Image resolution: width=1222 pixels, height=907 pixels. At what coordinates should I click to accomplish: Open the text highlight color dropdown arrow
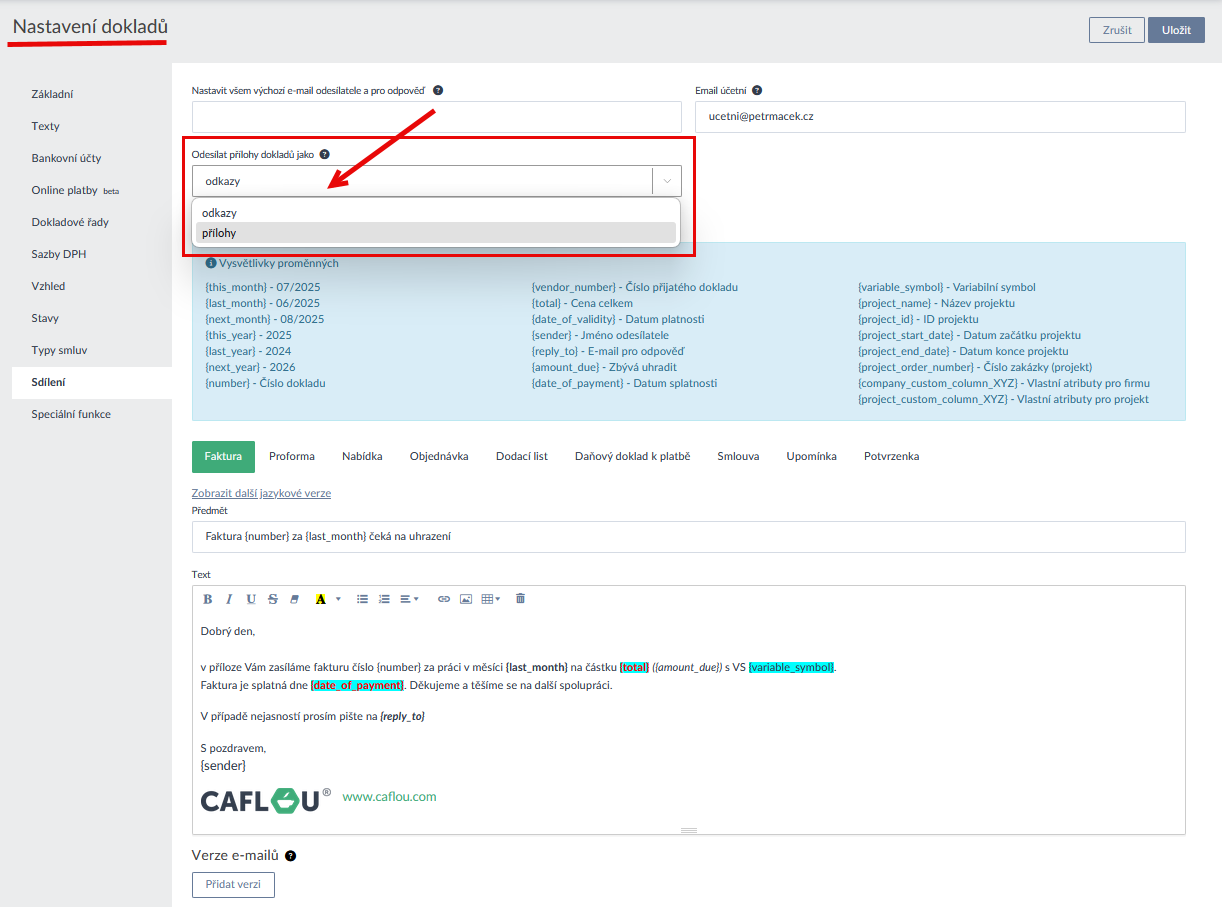pyautogui.click(x=338, y=599)
